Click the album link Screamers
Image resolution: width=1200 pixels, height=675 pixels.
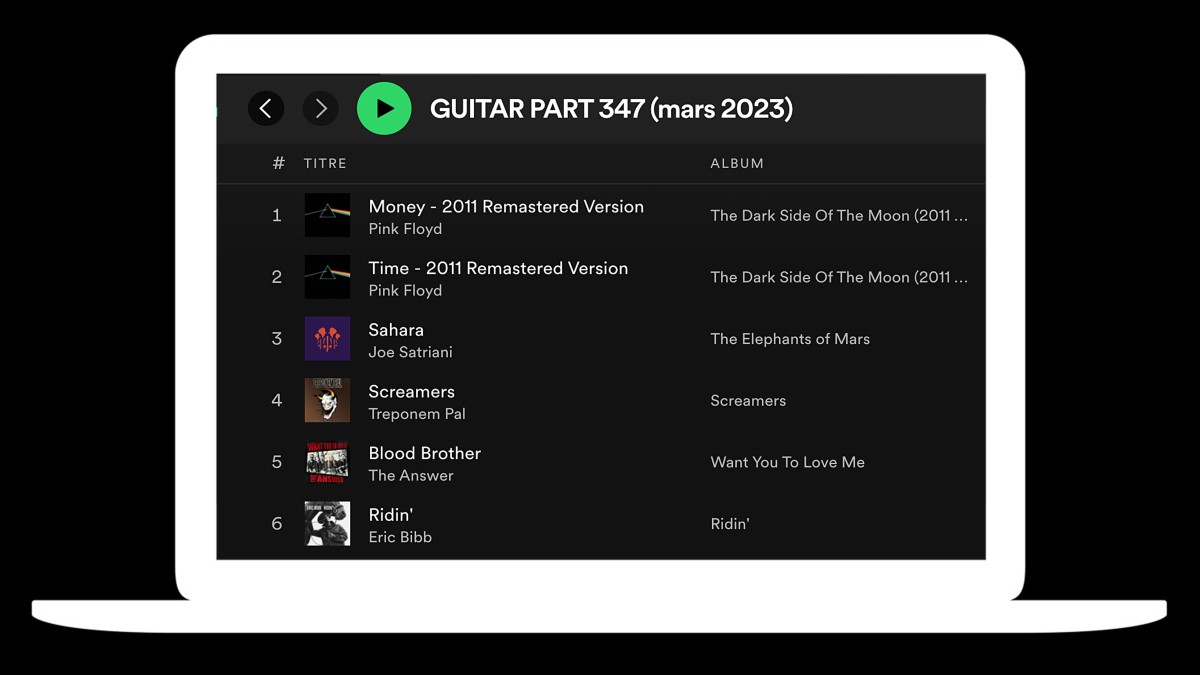748,400
